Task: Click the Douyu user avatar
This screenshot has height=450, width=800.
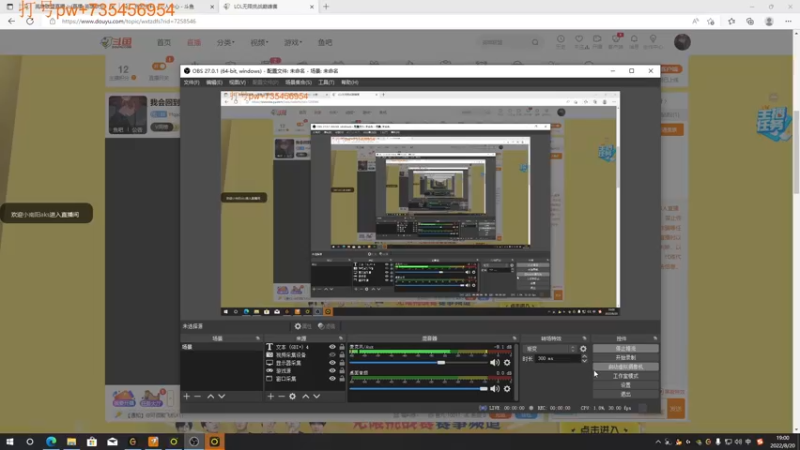Action: (682, 42)
